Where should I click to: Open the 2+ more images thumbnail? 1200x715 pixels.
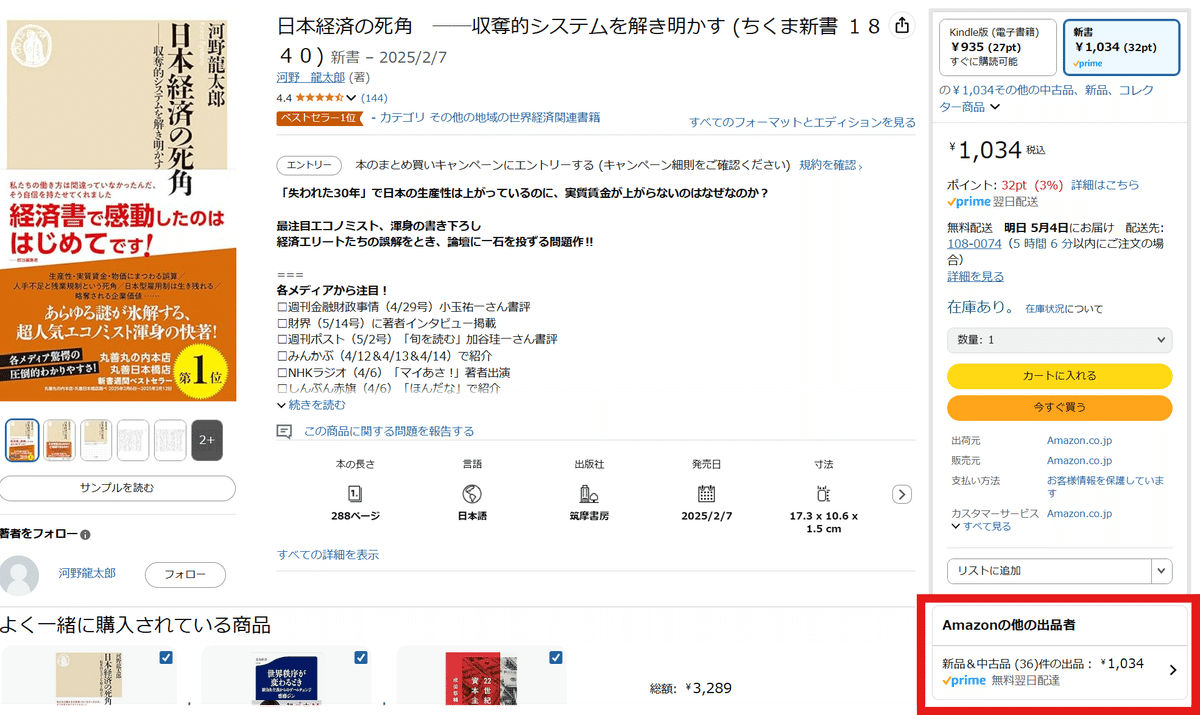coord(207,440)
